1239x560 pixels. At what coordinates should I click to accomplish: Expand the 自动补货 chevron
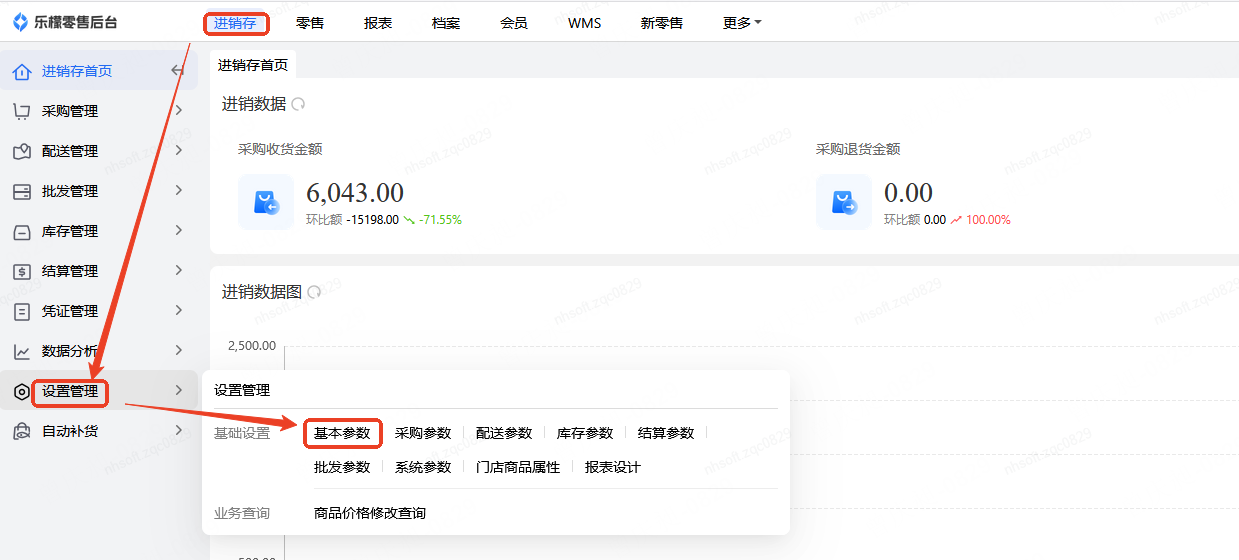[x=179, y=430]
